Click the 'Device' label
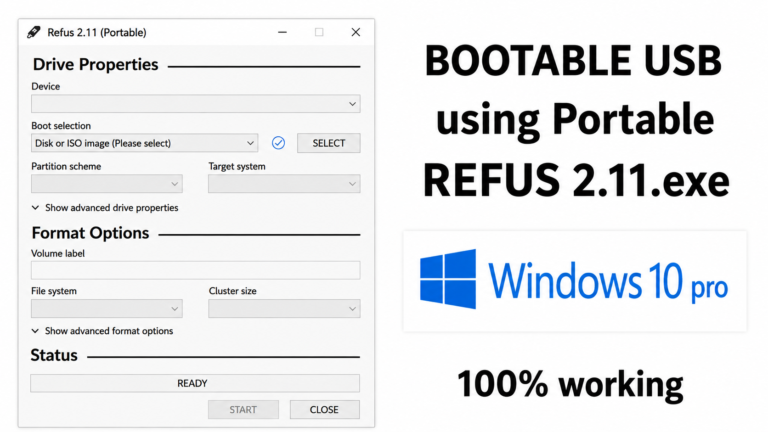The height and width of the screenshot is (432, 768). (x=46, y=87)
